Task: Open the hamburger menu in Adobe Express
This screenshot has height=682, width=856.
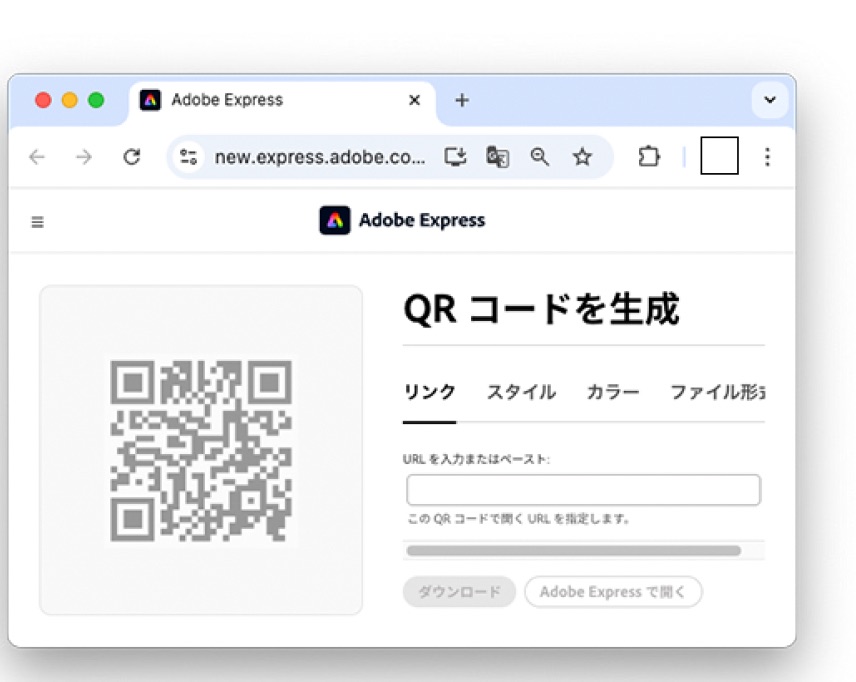Action: click(x=37, y=222)
